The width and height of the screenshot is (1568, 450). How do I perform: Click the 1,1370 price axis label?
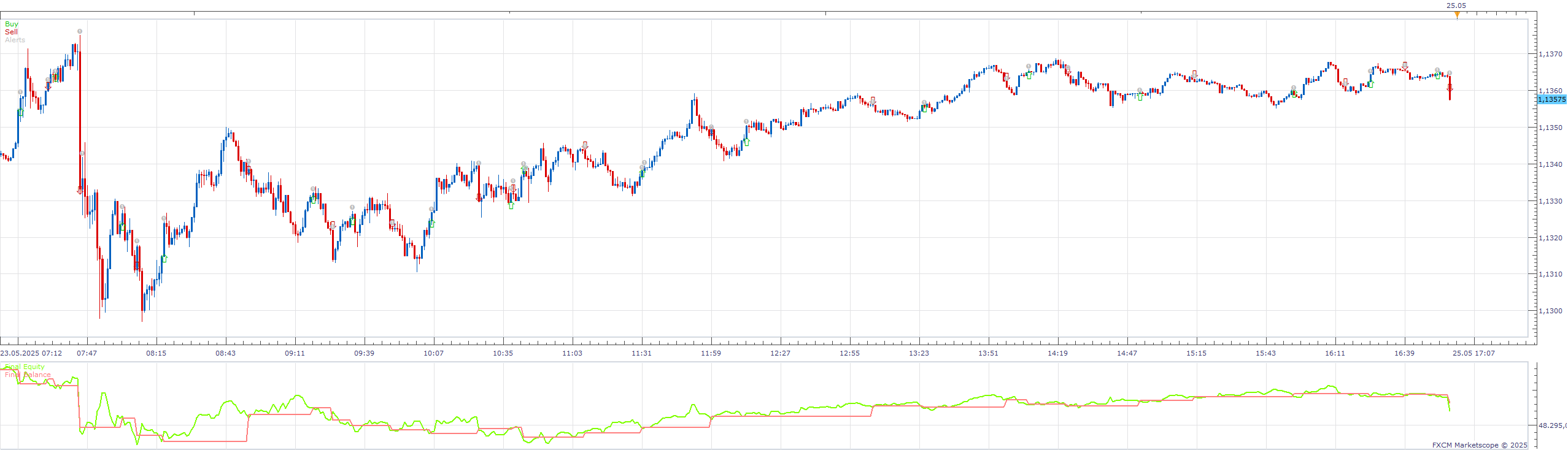tap(1550, 54)
